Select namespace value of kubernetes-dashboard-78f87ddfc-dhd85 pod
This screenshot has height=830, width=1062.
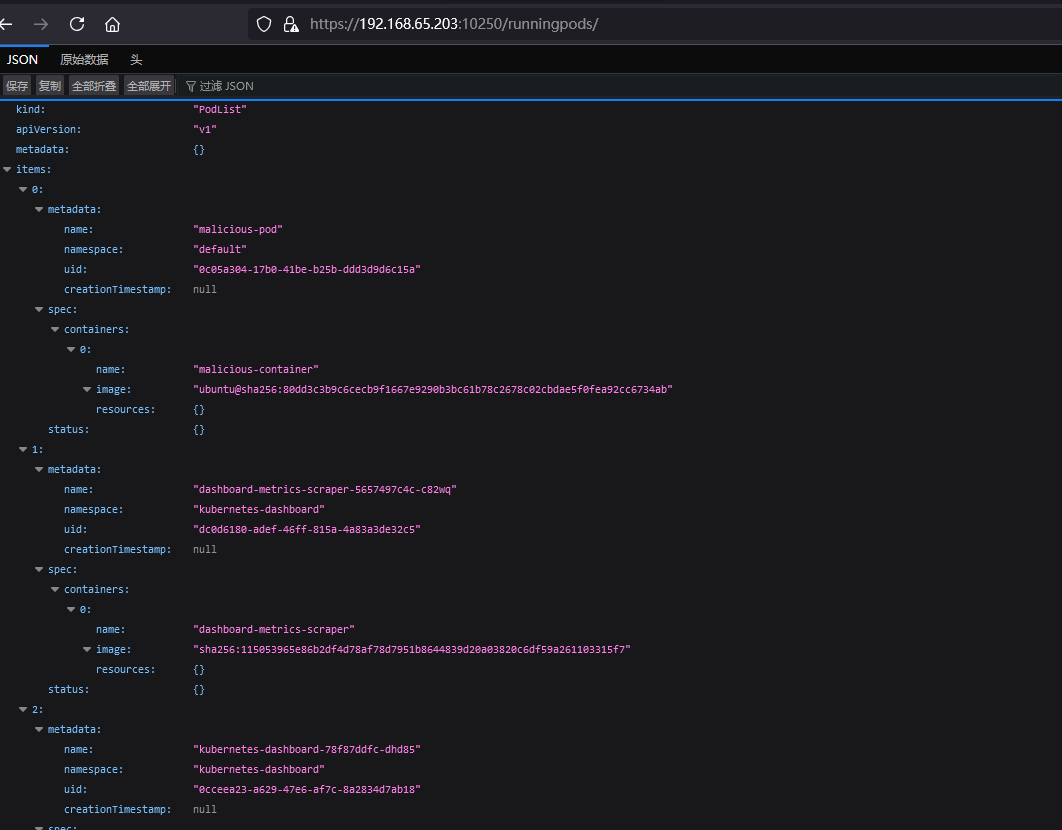click(x=259, y=770)
